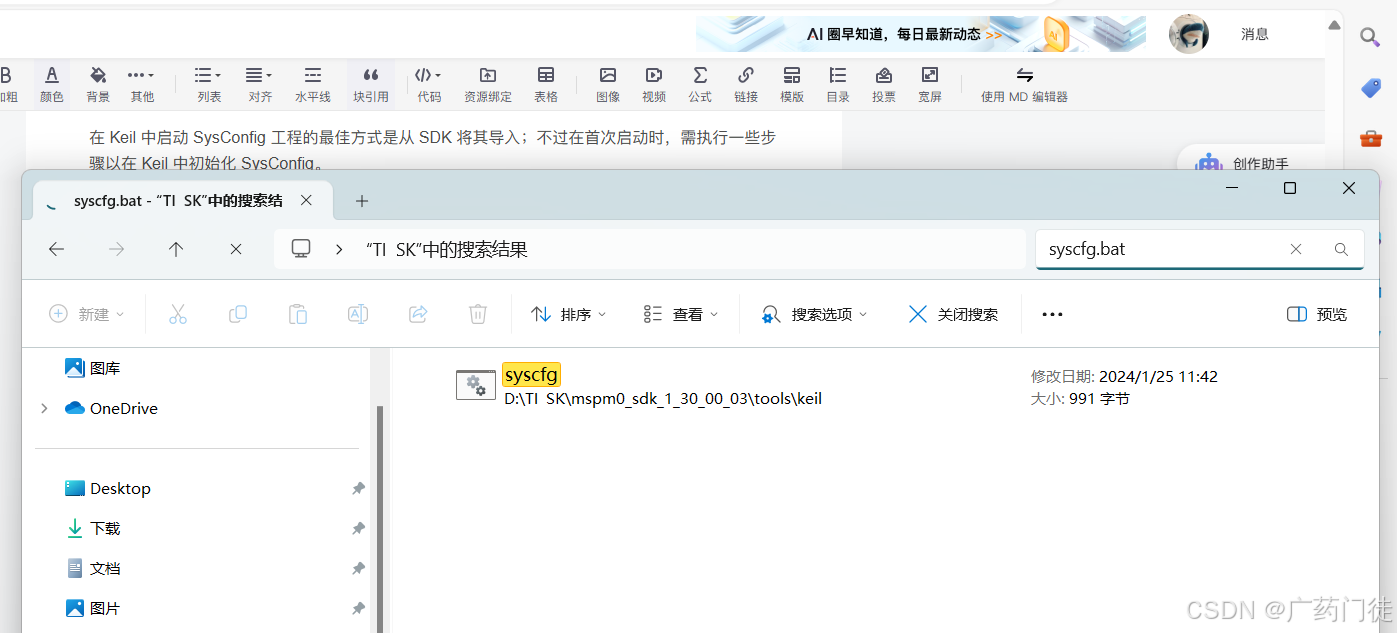Open the 新建 (New) dropdown
1397x633 pixels.
click(x=87, y=314)
